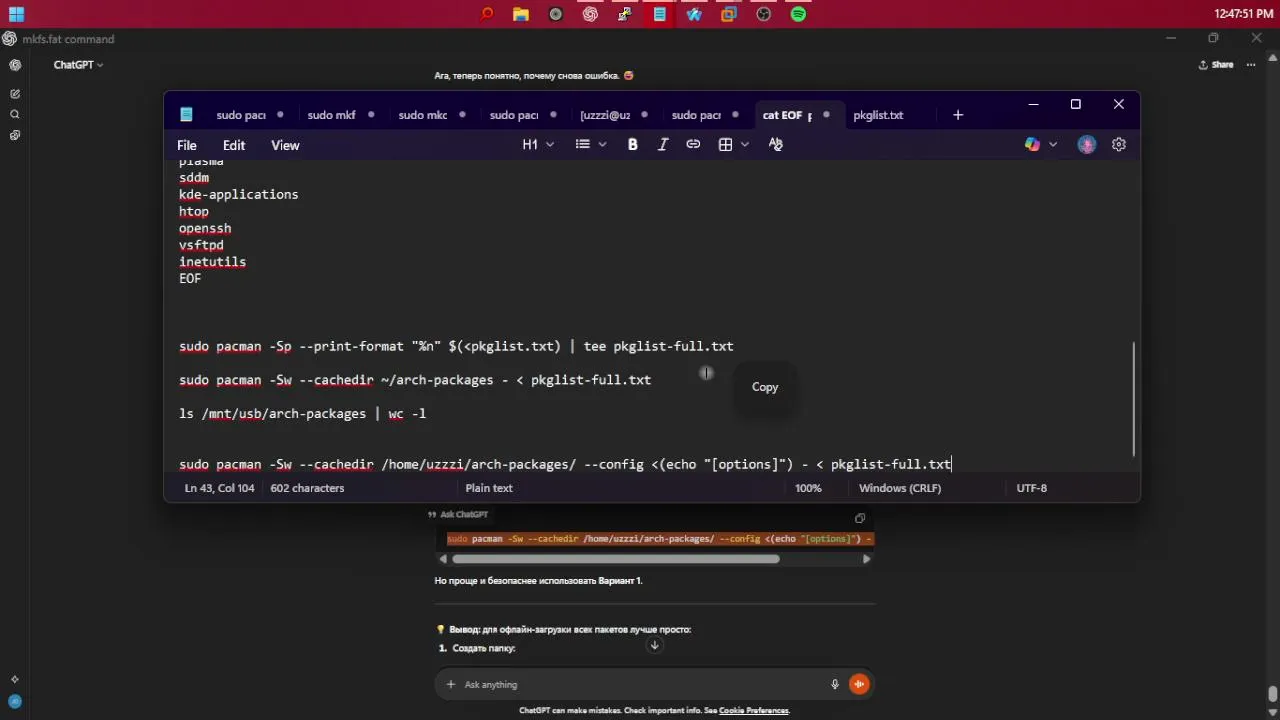Select the cat EOF tab

tap(787, 115)
